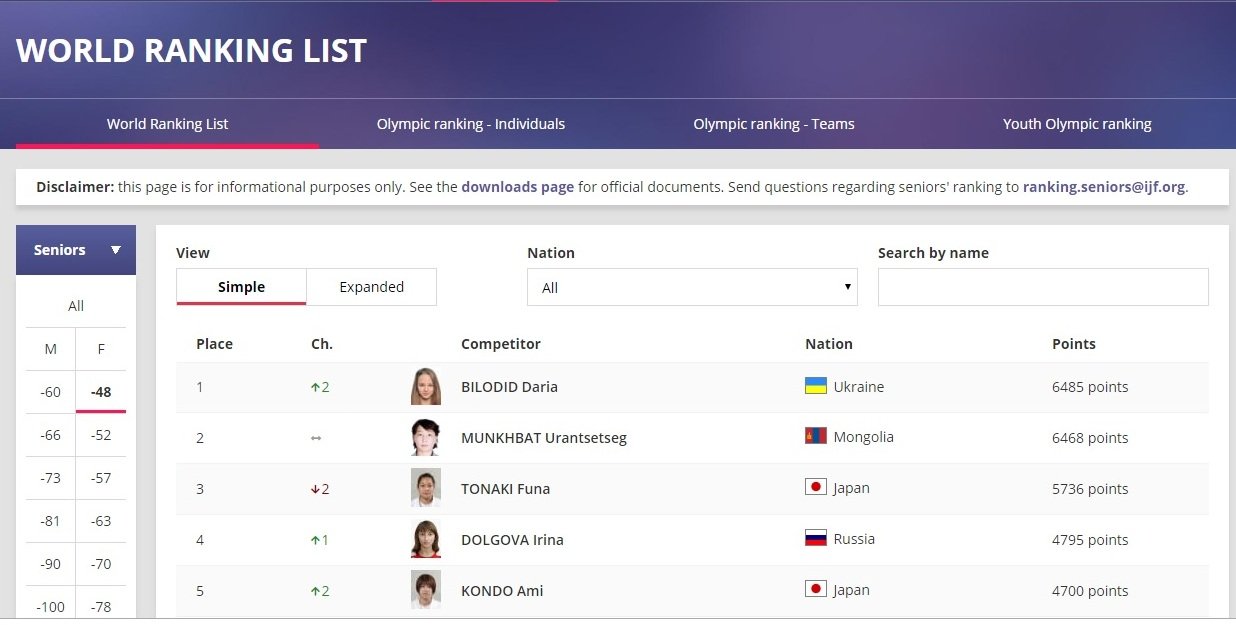The image size is (1236, 625).
Task: Select All weight categories in sidebar
Action: point(76,306)
